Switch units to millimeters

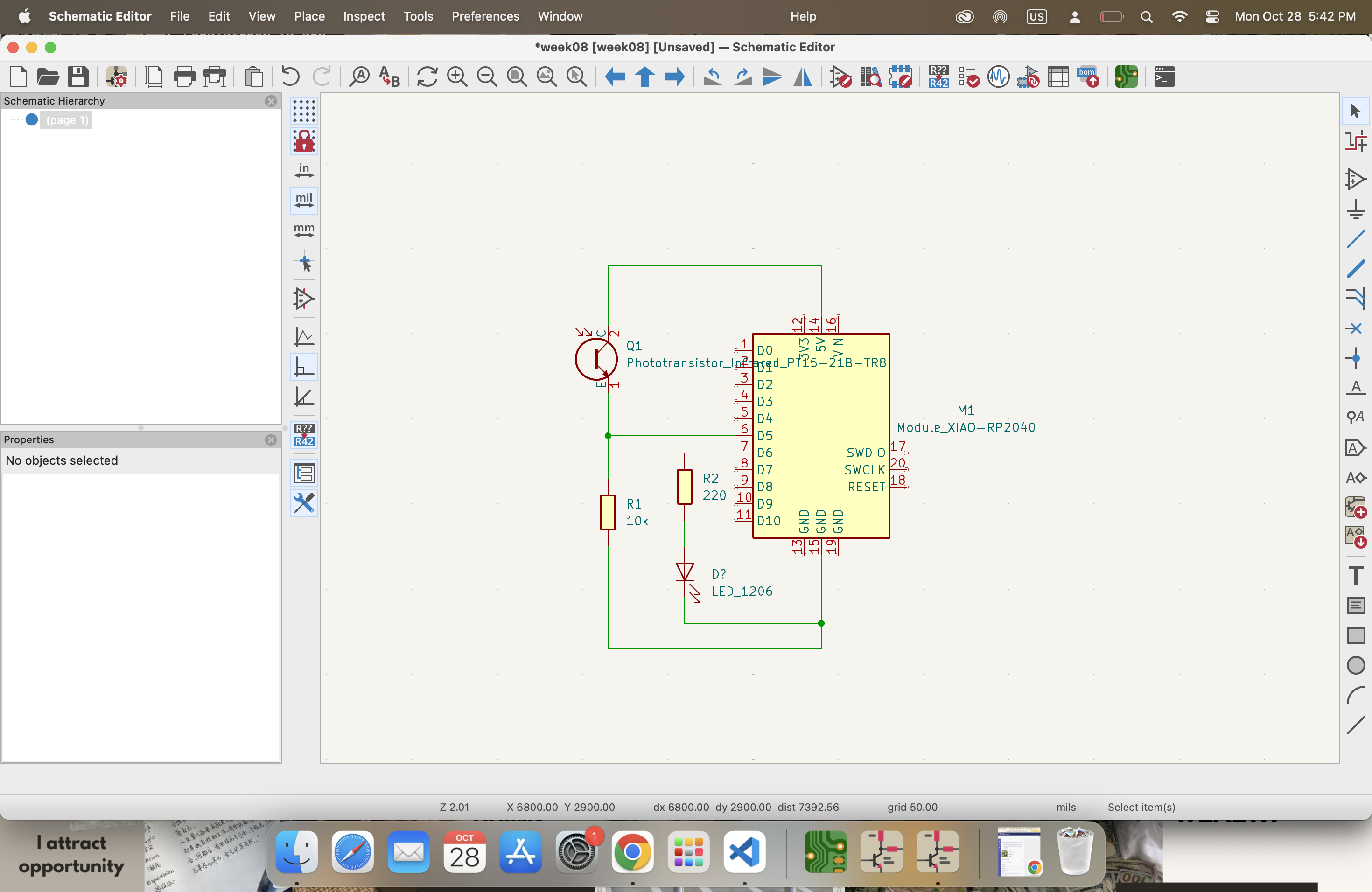tap(304, 230)
